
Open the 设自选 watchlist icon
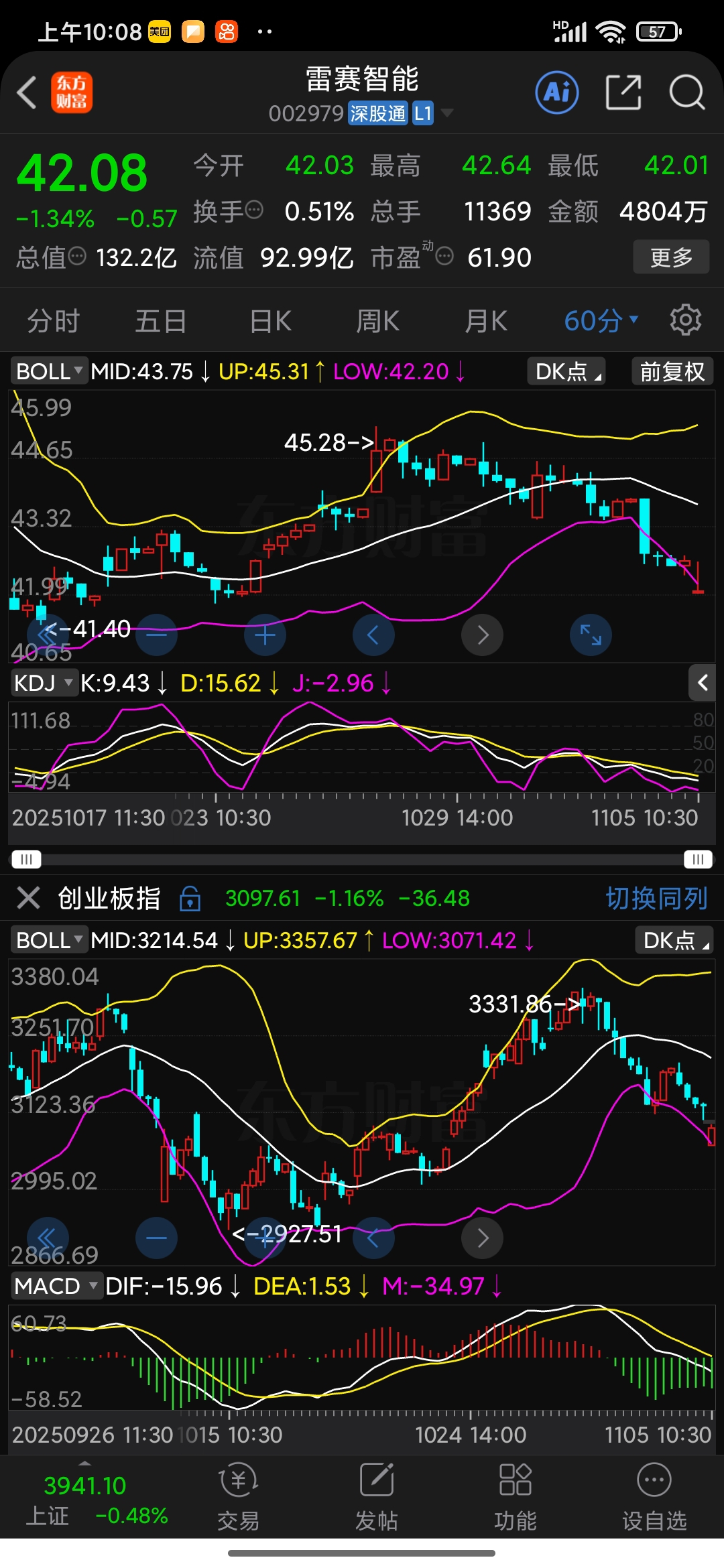pyautogui.click(x=654, y=1497)
